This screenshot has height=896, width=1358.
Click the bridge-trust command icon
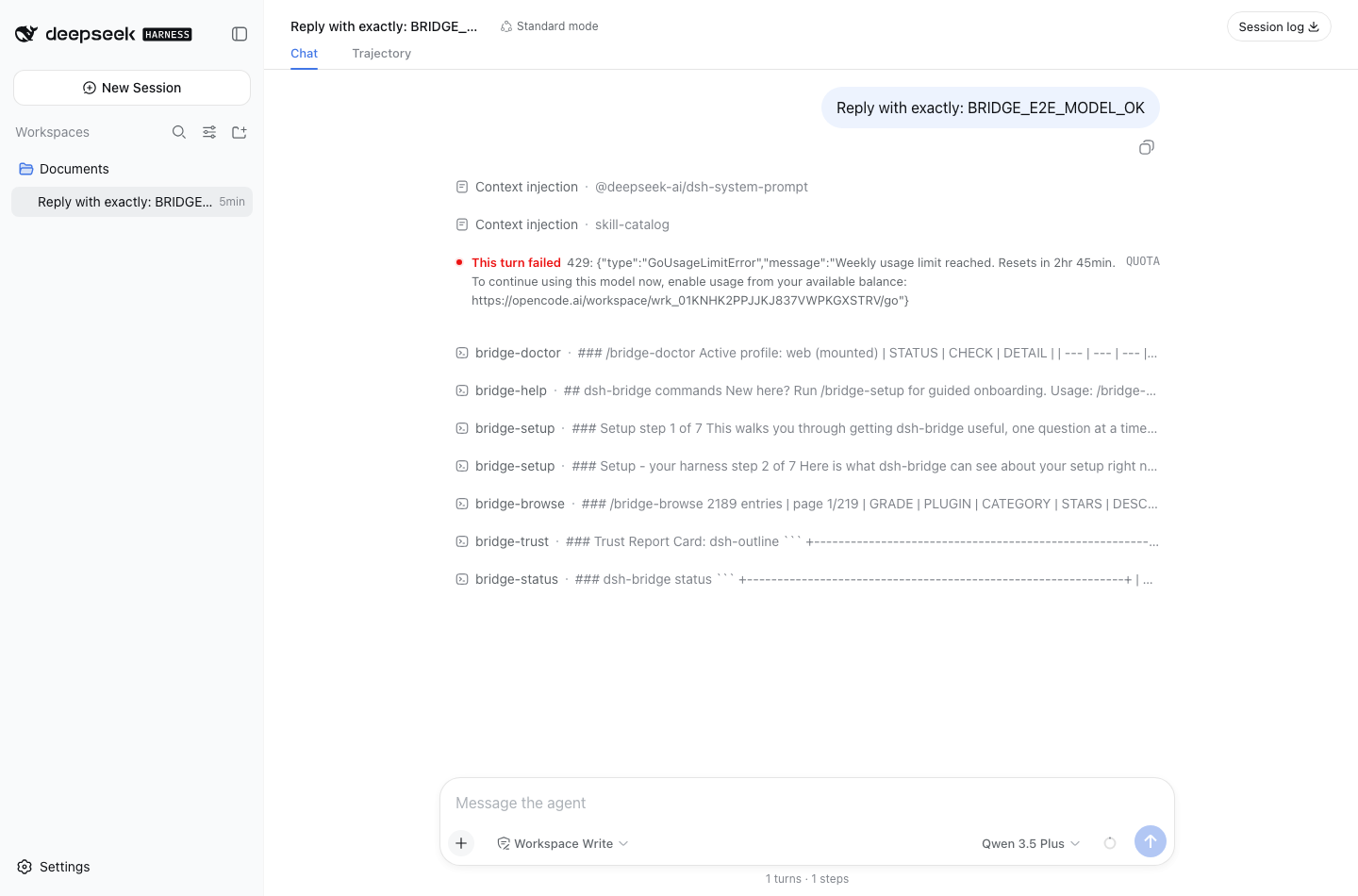point(462,541)
